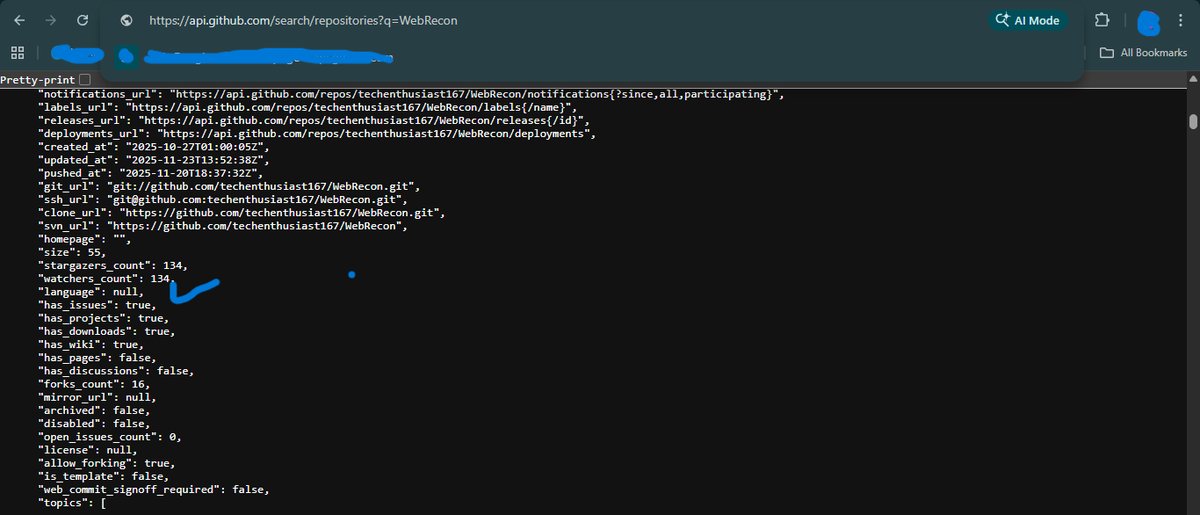Screen dimensions: 1200x515
Task: Click the "clone_url" line
Action: coord(241,212)
